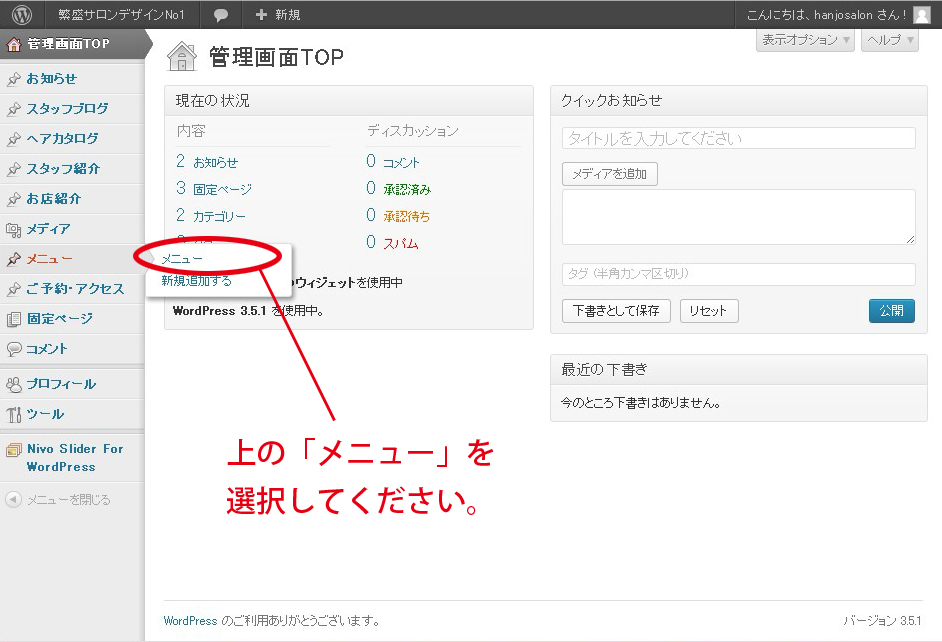Click the user avatar icon at top right
The height and width of the screenshot is (642, 942).
coord(921,15)
